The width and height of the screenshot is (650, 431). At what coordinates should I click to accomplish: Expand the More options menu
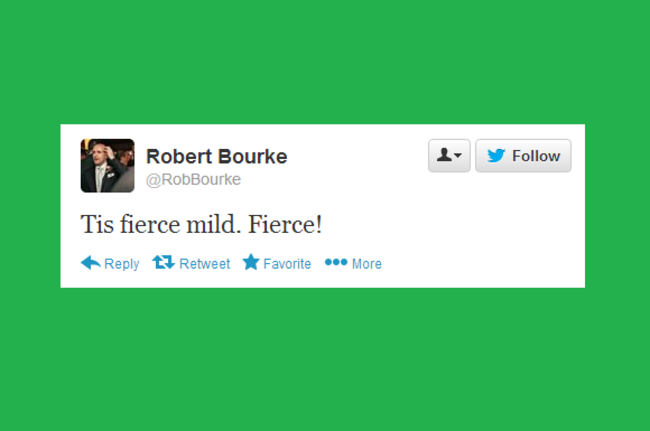353,263
